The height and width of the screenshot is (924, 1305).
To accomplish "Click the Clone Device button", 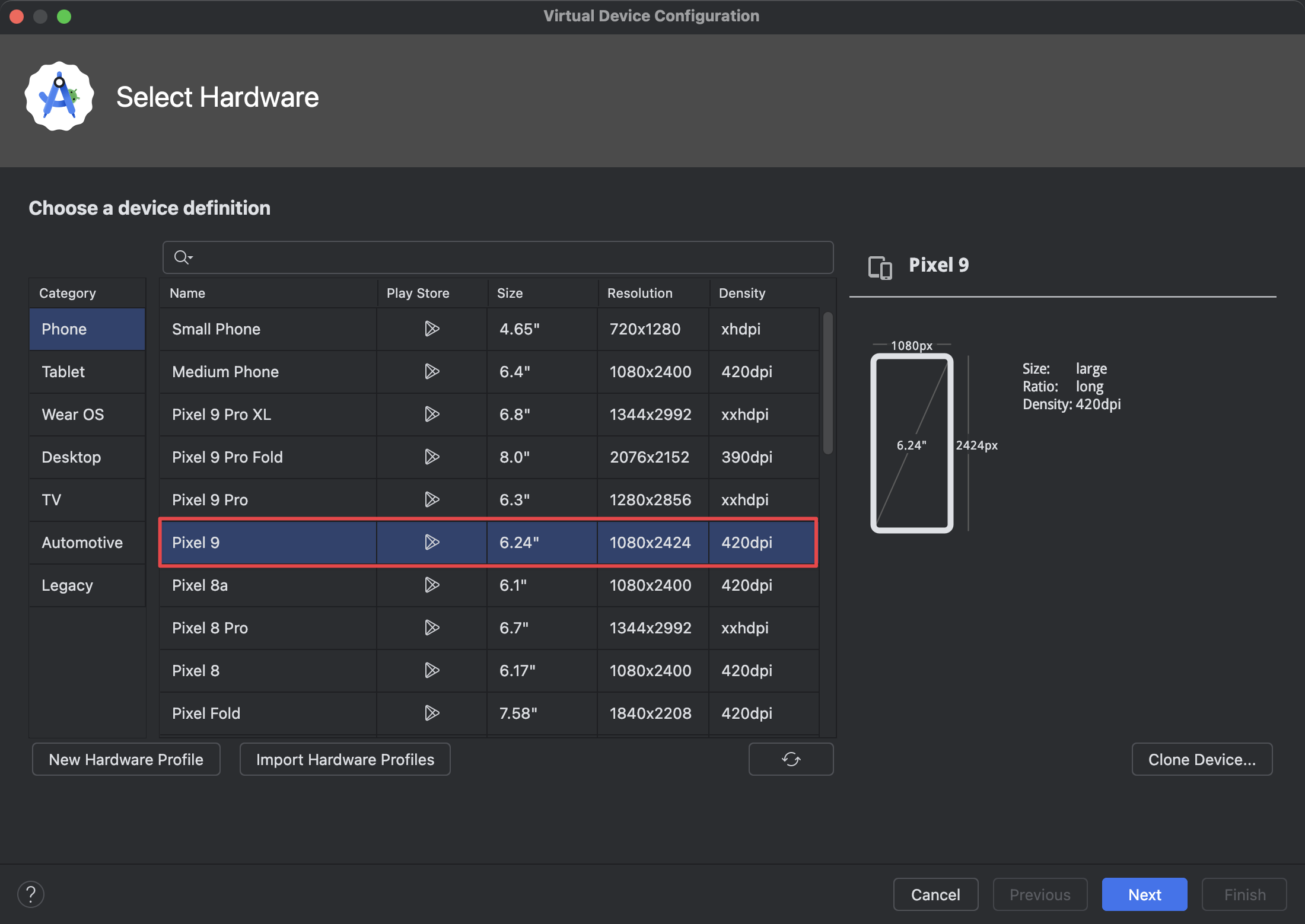I will [x=1202, y=759].
